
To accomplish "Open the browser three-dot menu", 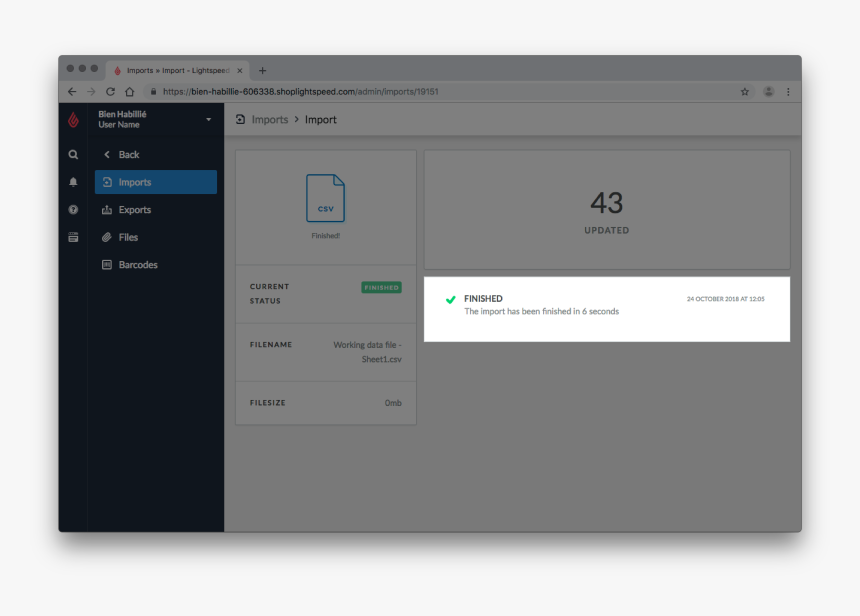I will coord(788,92).
